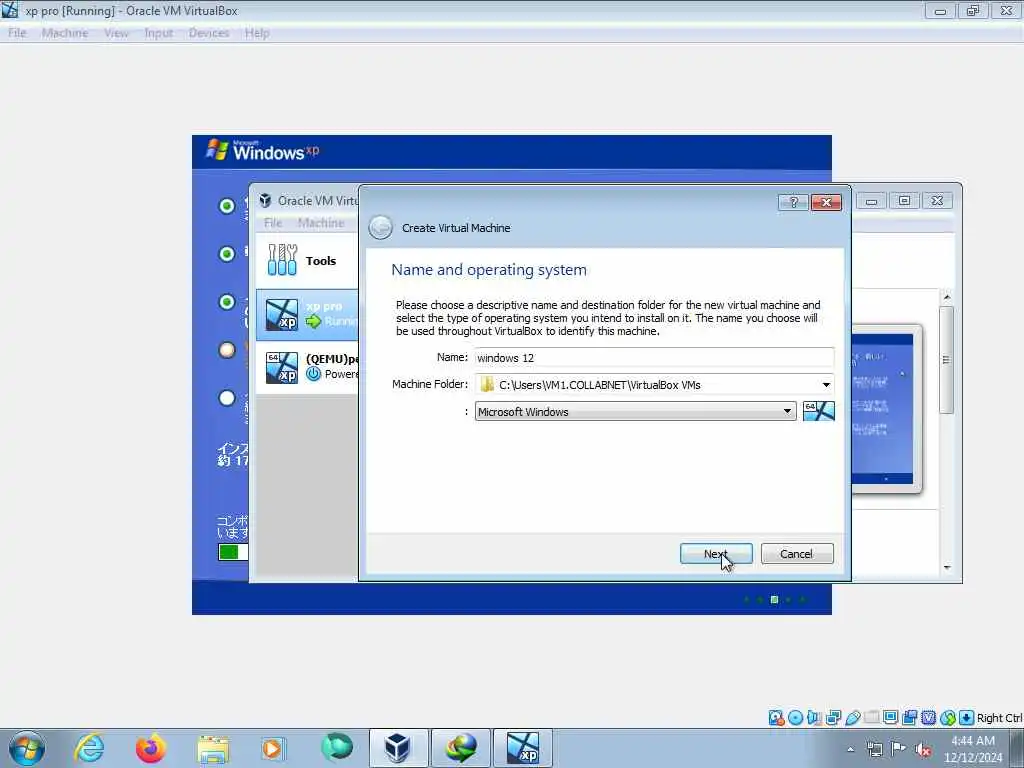This screenshot has width=1024, height=768.
Task: Open the Machine menu in the inner VirtualBox Manager
Action: point(321,223)
